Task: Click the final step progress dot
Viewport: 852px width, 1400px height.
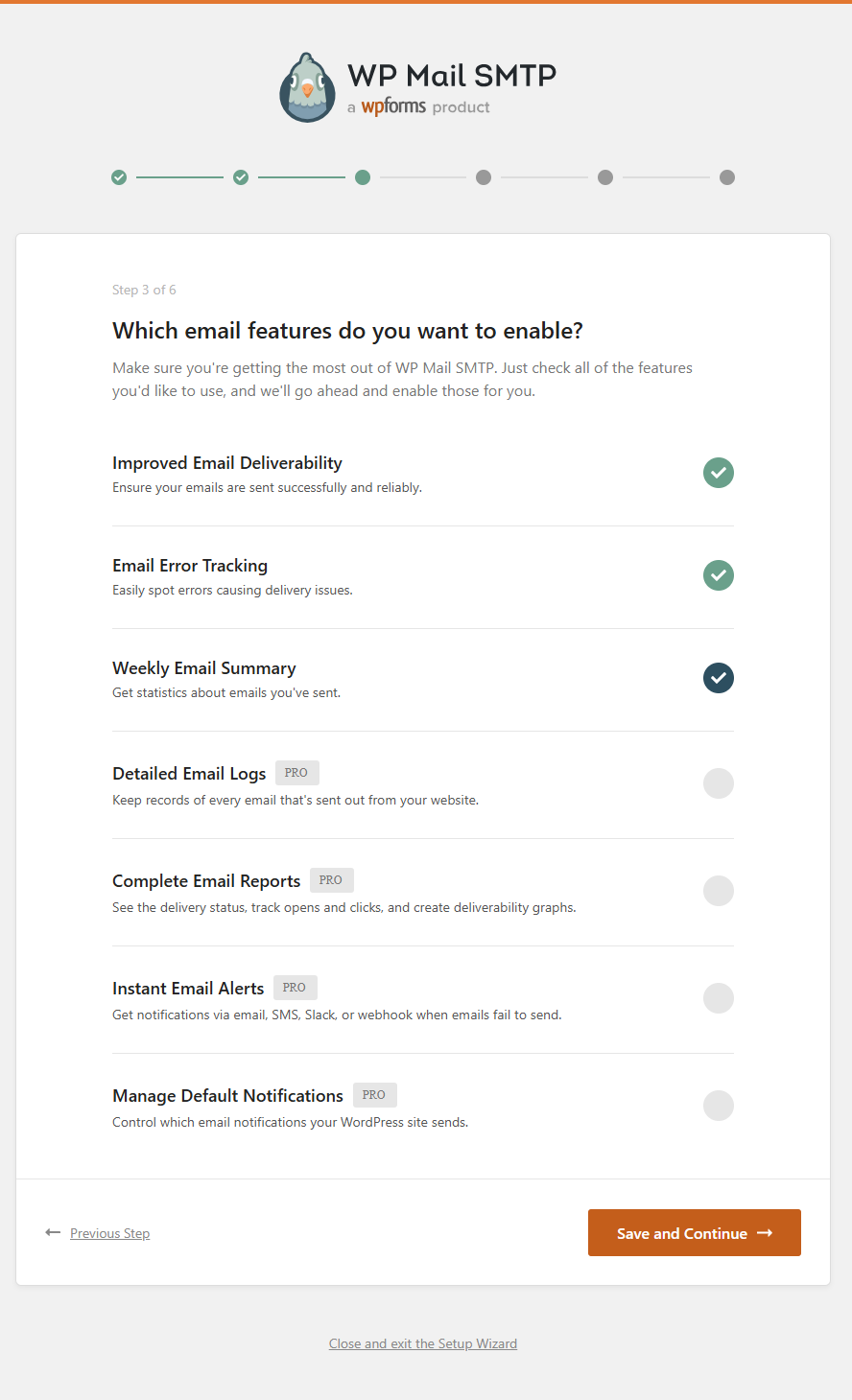Action: click(x=726, y=177)
